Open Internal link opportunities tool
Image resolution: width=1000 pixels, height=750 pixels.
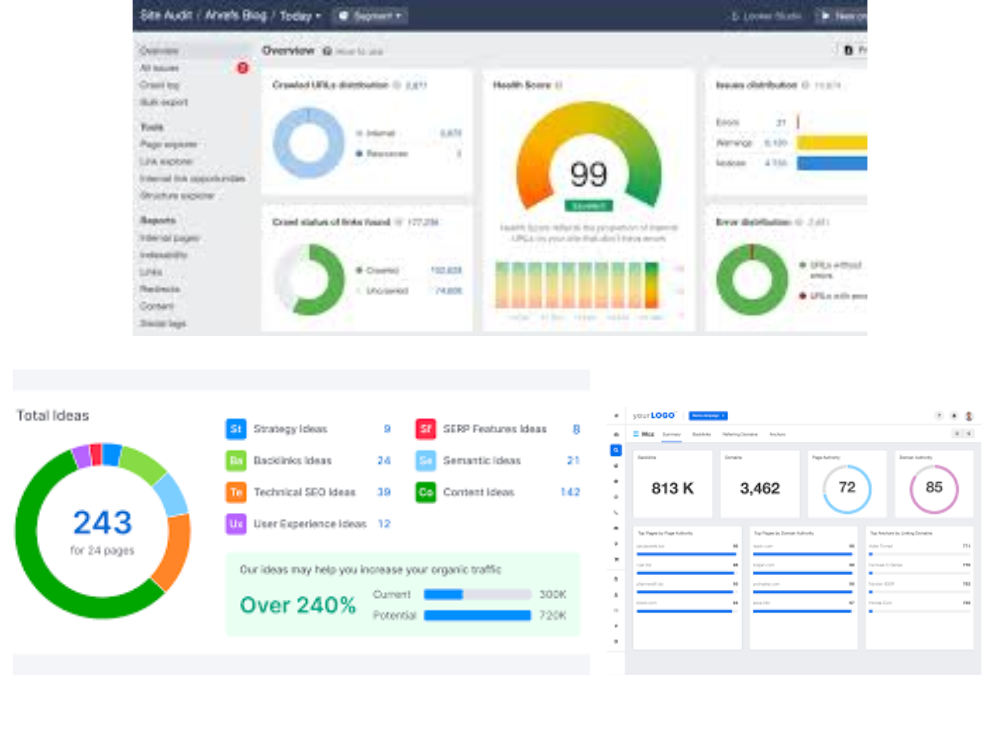[193, 179]
